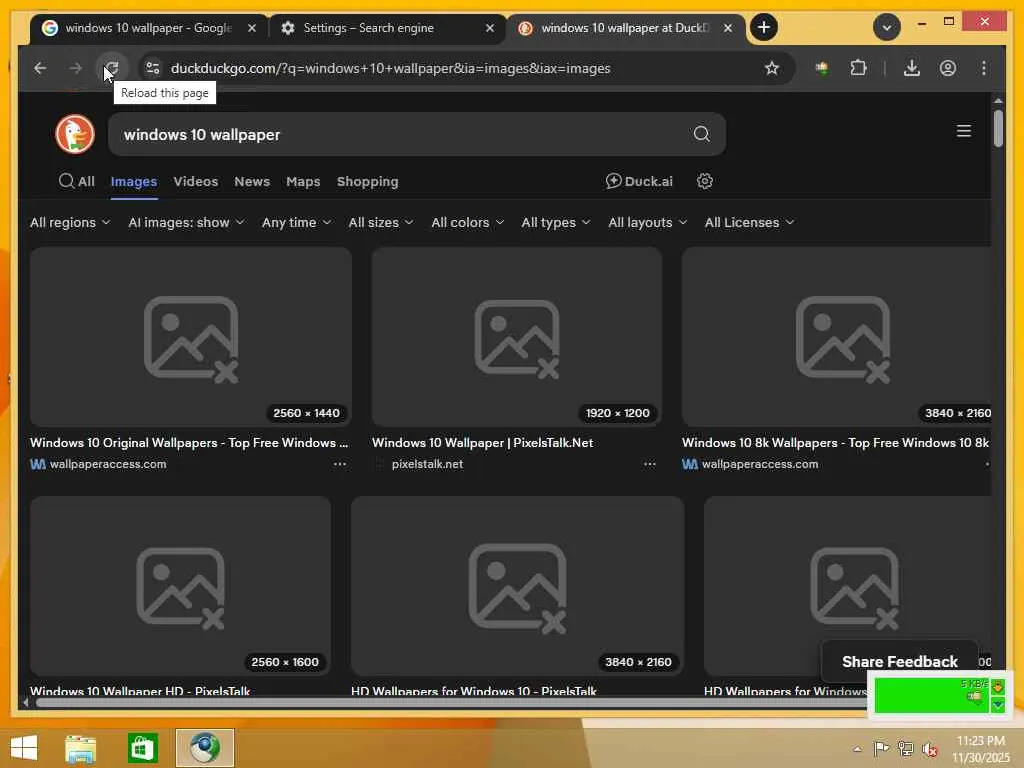Open the browser three-dot menu
1024x768 pixels.
point(984,68)
